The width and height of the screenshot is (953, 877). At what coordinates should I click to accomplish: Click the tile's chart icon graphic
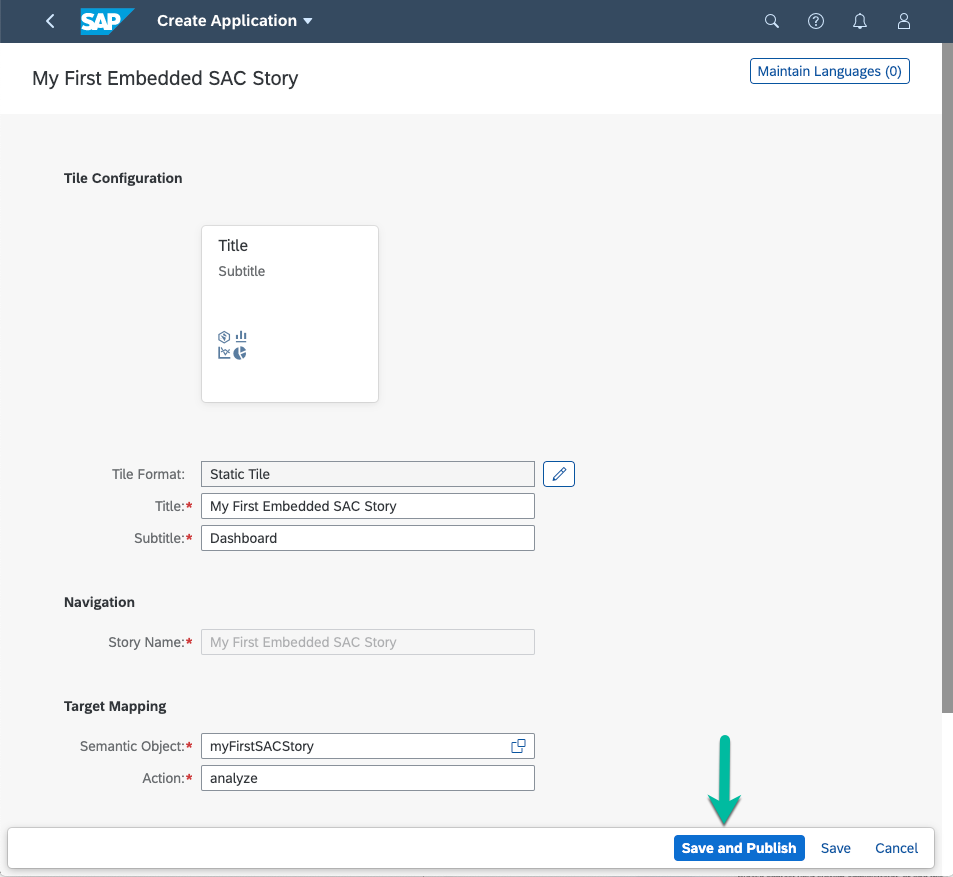232,345
